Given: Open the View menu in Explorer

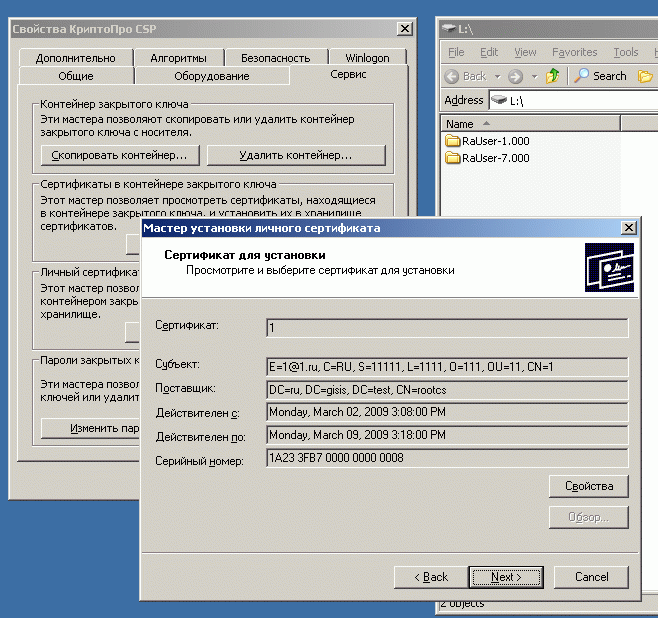Looking at the screenshot, I should click(525, 52).
